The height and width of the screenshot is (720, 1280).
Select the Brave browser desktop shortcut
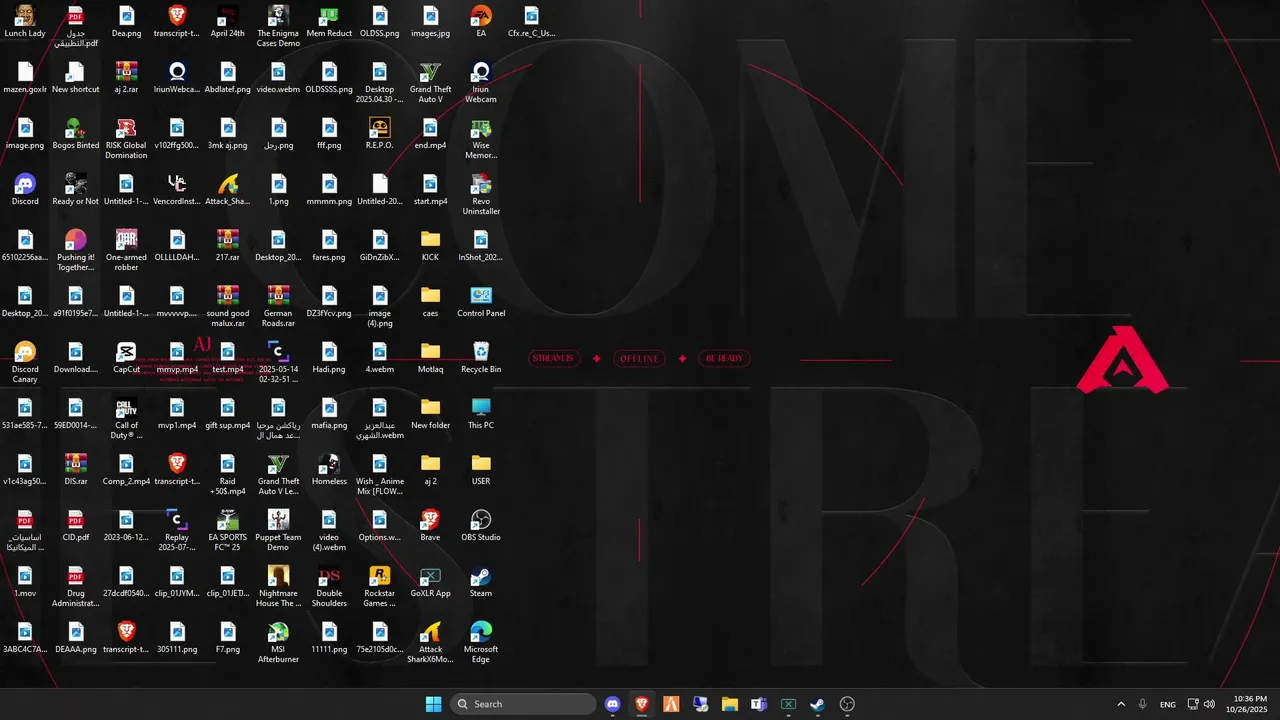tap(430, 526)
